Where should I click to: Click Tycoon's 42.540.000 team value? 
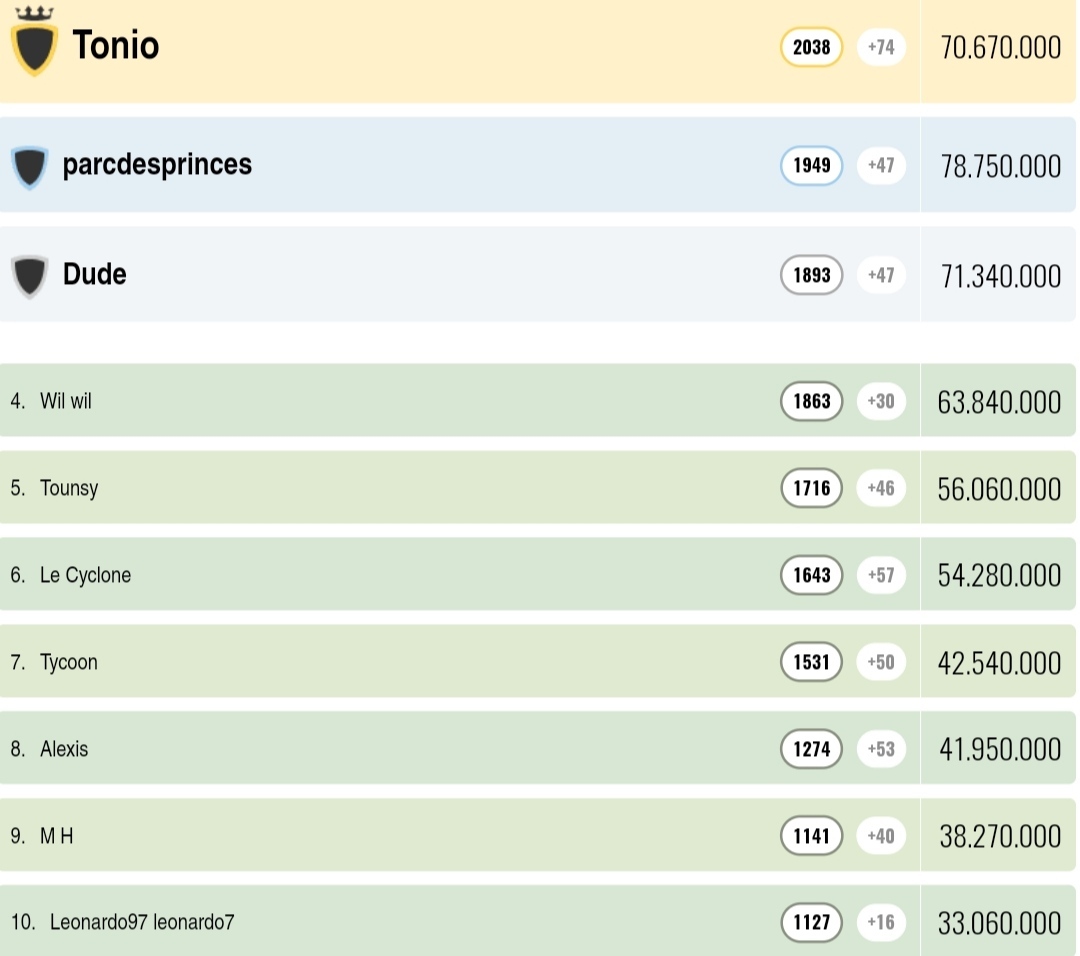[999, 662]
